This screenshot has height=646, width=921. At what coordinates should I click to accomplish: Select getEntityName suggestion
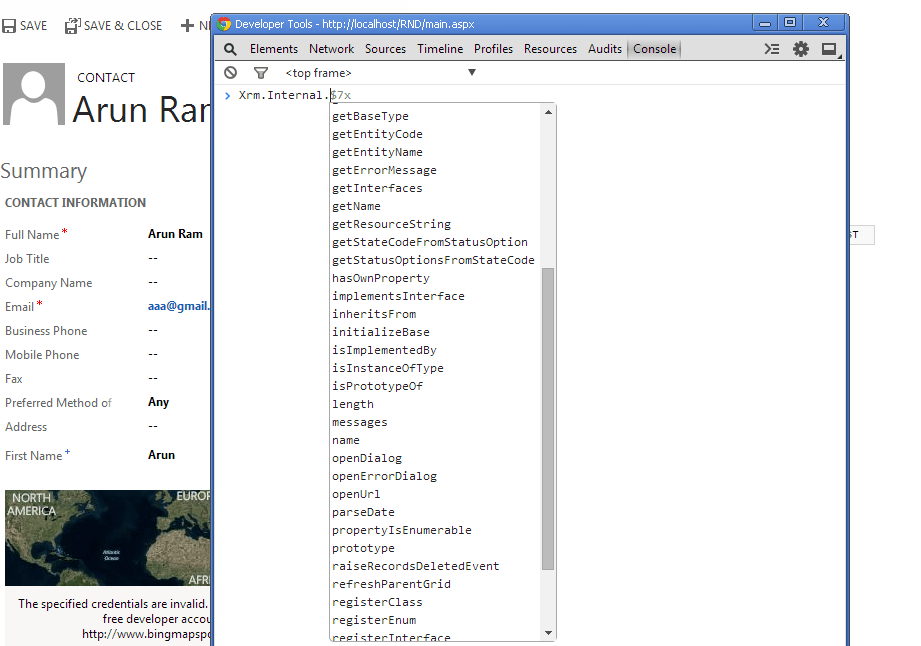click(377, 152)
